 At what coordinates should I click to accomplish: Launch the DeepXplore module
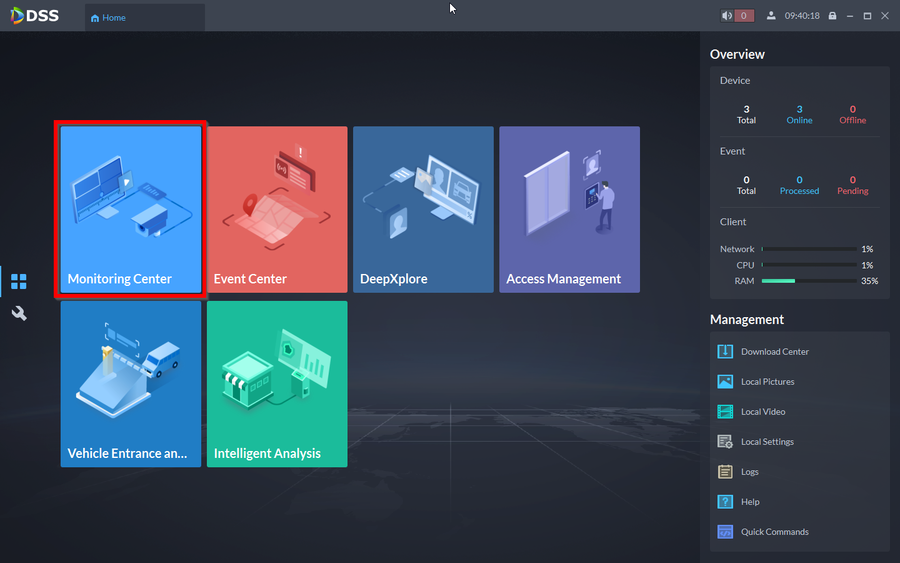pos(423,209)
